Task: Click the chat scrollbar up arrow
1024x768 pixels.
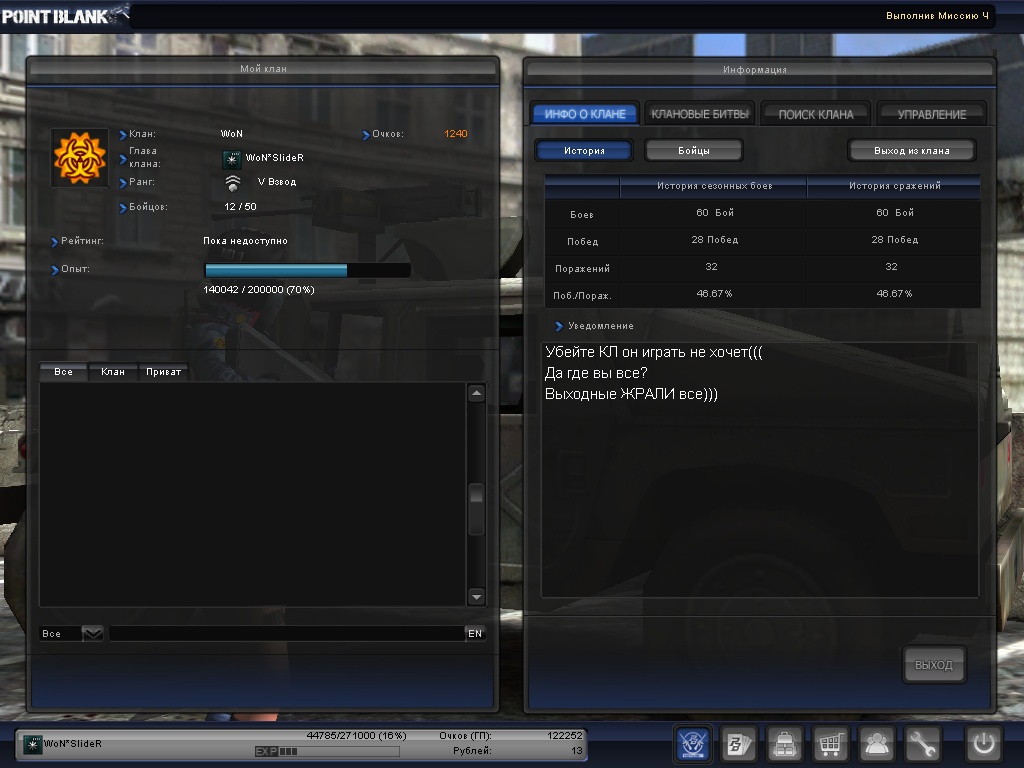Action: [x=476, y=394]
